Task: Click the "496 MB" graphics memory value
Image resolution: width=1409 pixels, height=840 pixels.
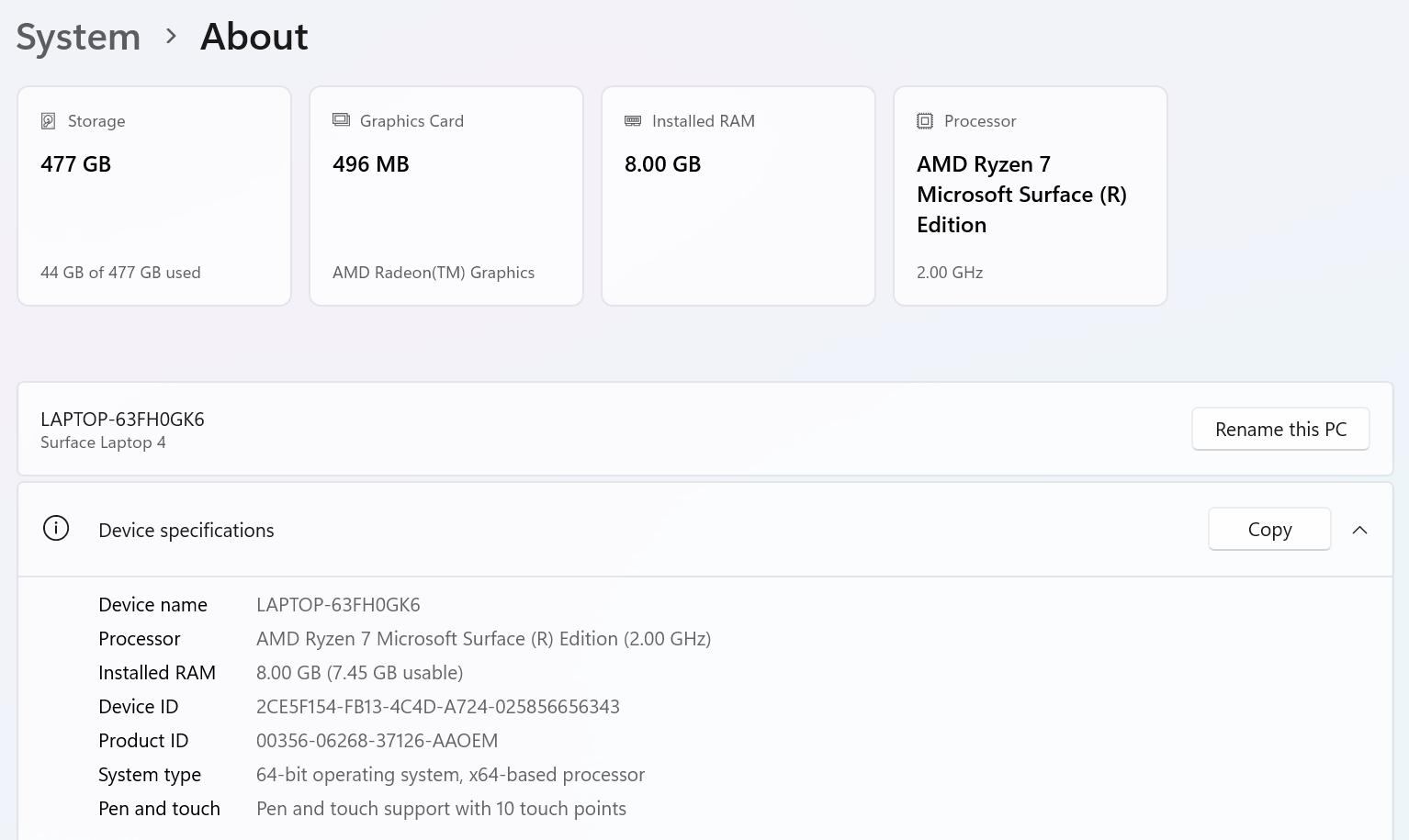Action: (371, 164)
